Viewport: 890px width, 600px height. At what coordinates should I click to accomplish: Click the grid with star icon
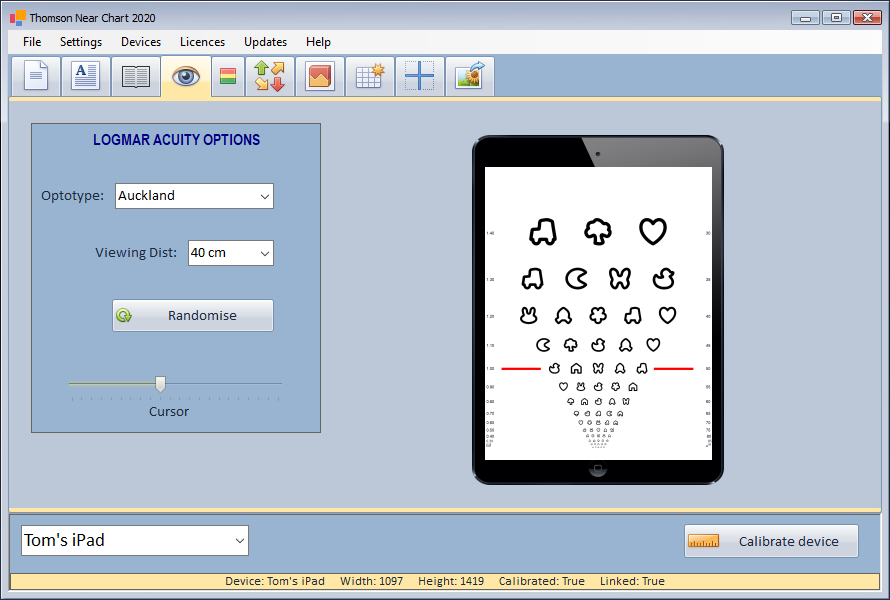click(370, 77)
